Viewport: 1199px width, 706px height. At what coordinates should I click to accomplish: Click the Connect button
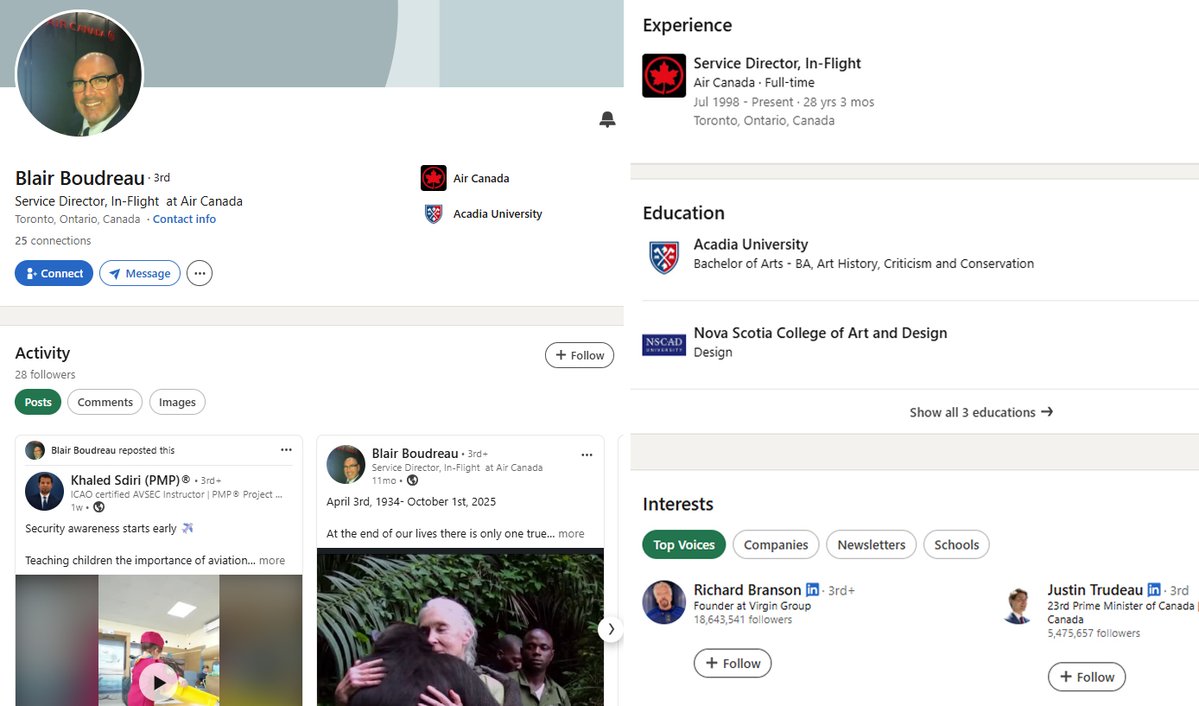tap(54, 273)
